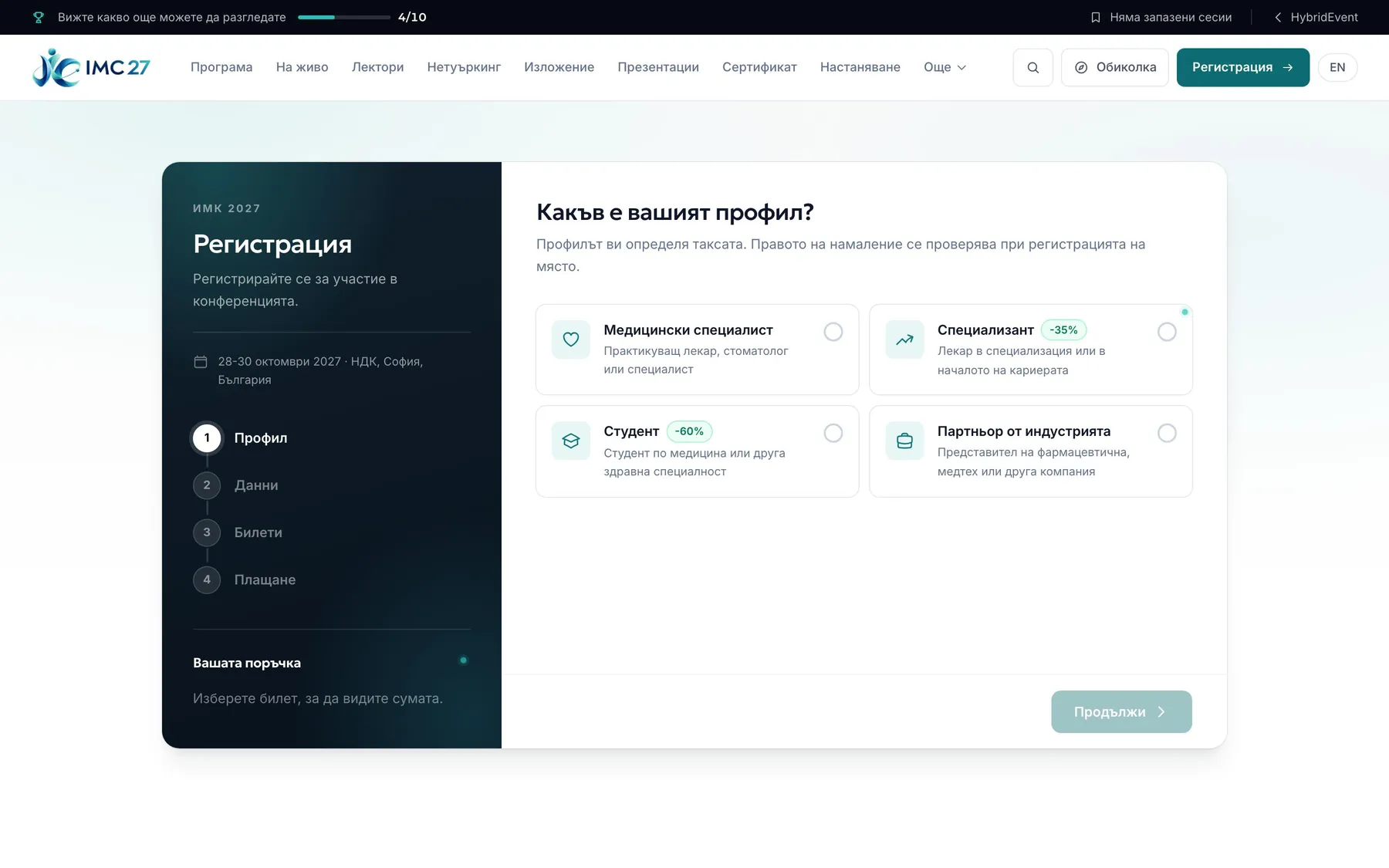Open Няма запазени сесии link
The width and height of the screenshot is (1389, 868).
pyautogui.click(x=1161, y=17)
